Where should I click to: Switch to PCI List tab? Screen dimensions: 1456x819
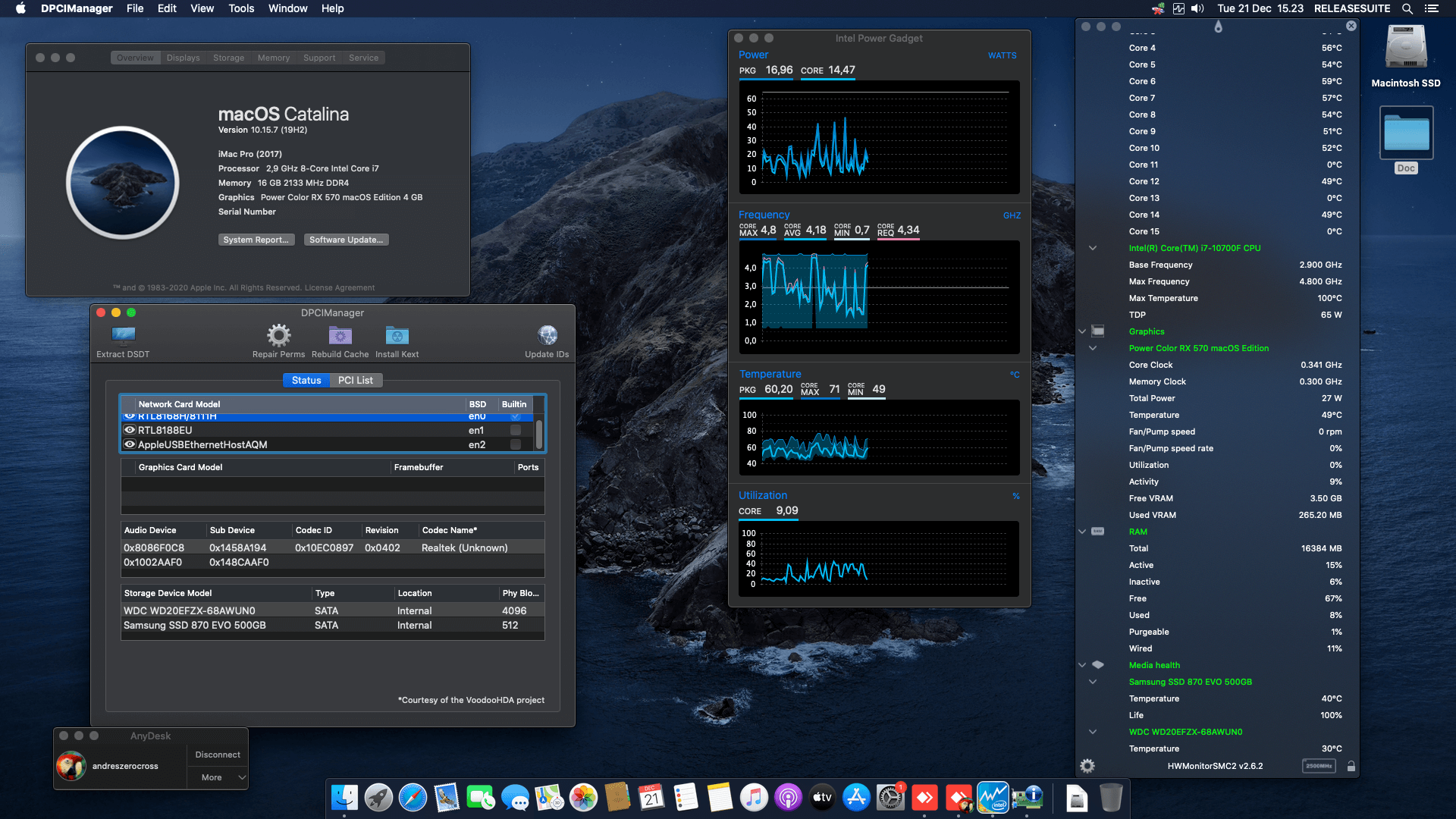coord(356,380)
